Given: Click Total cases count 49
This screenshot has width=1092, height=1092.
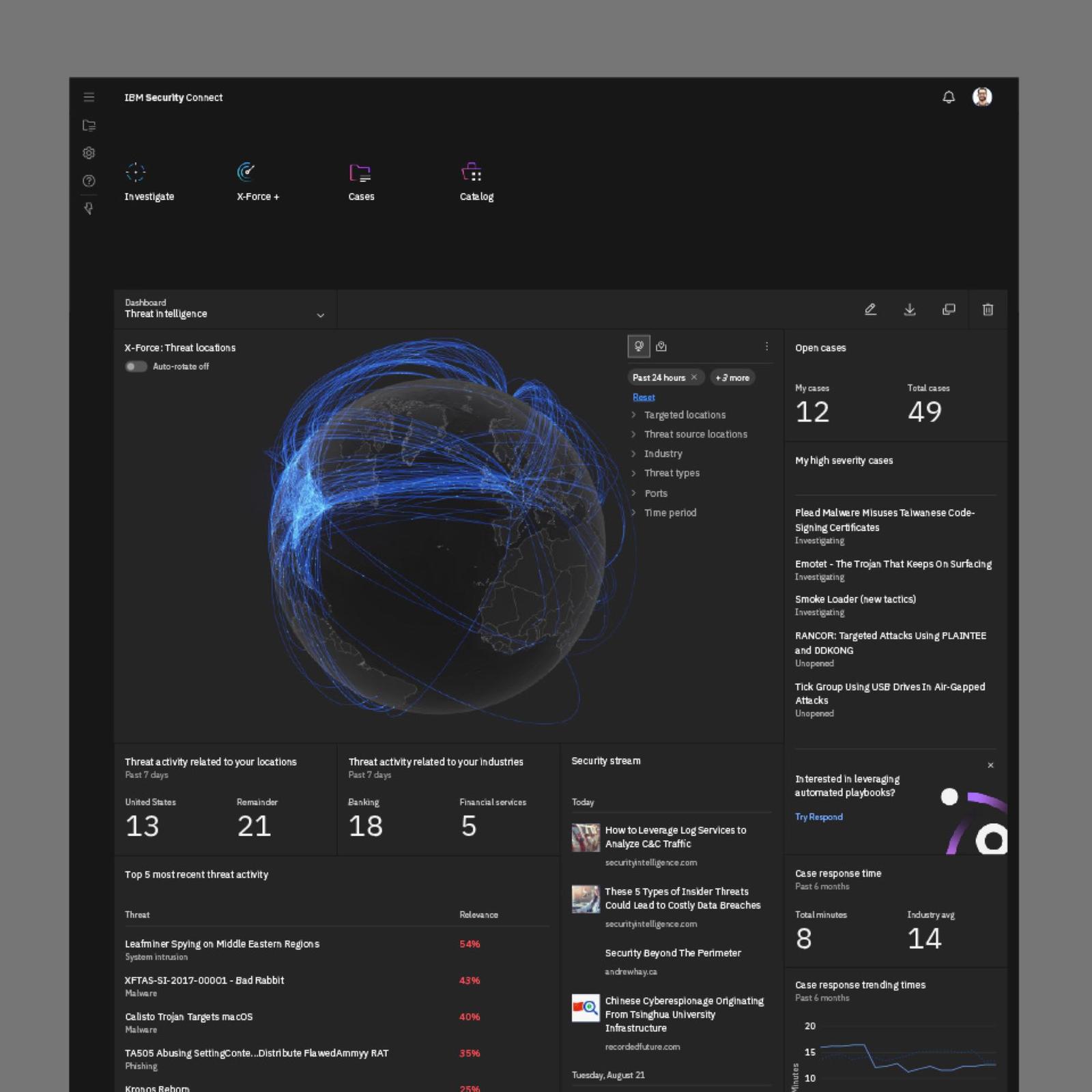Looking at the screenshot, I should coord(925,412).
